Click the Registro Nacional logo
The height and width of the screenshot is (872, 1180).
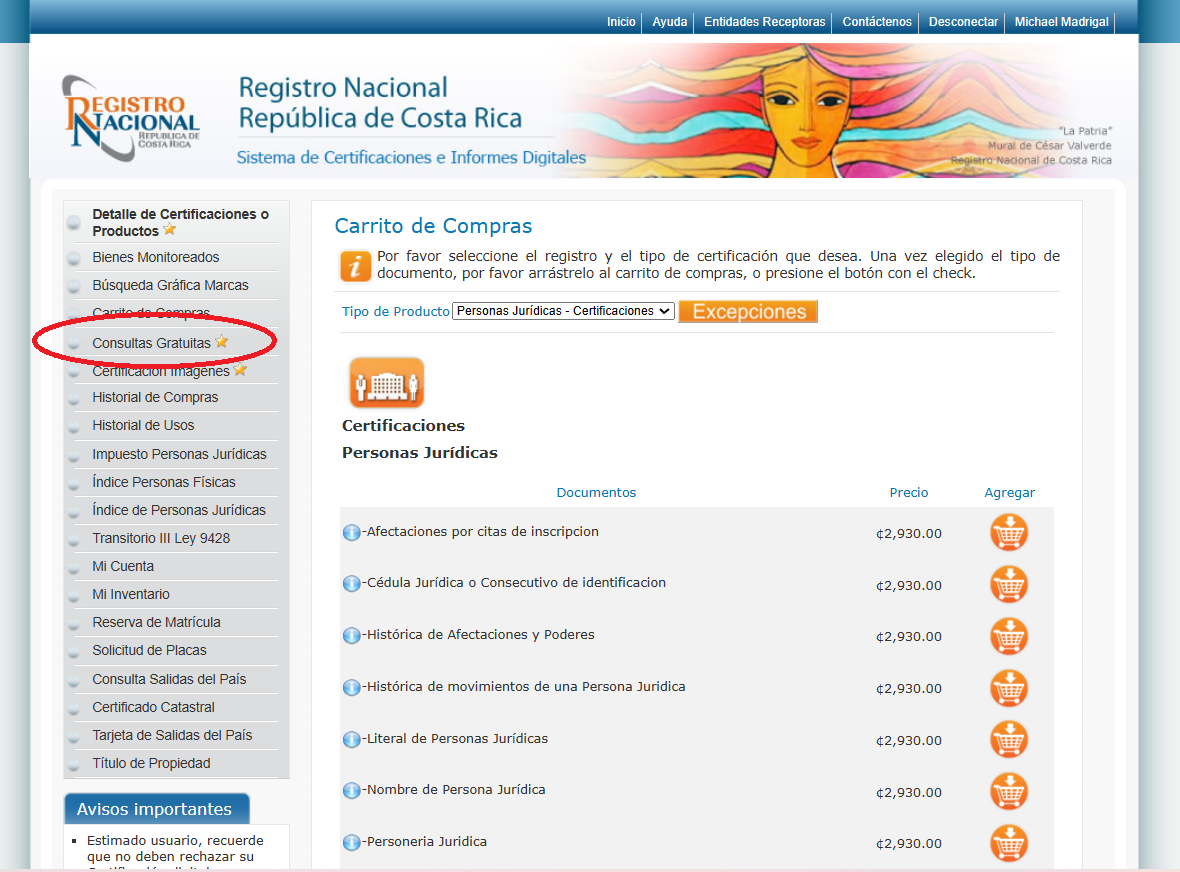131,118
